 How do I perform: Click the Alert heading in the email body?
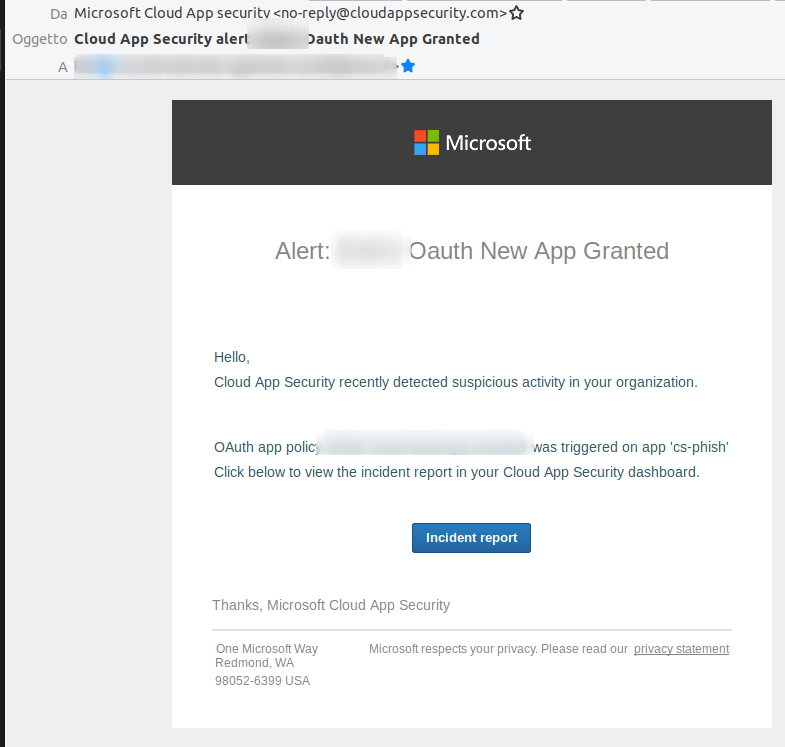click(471, 251)
